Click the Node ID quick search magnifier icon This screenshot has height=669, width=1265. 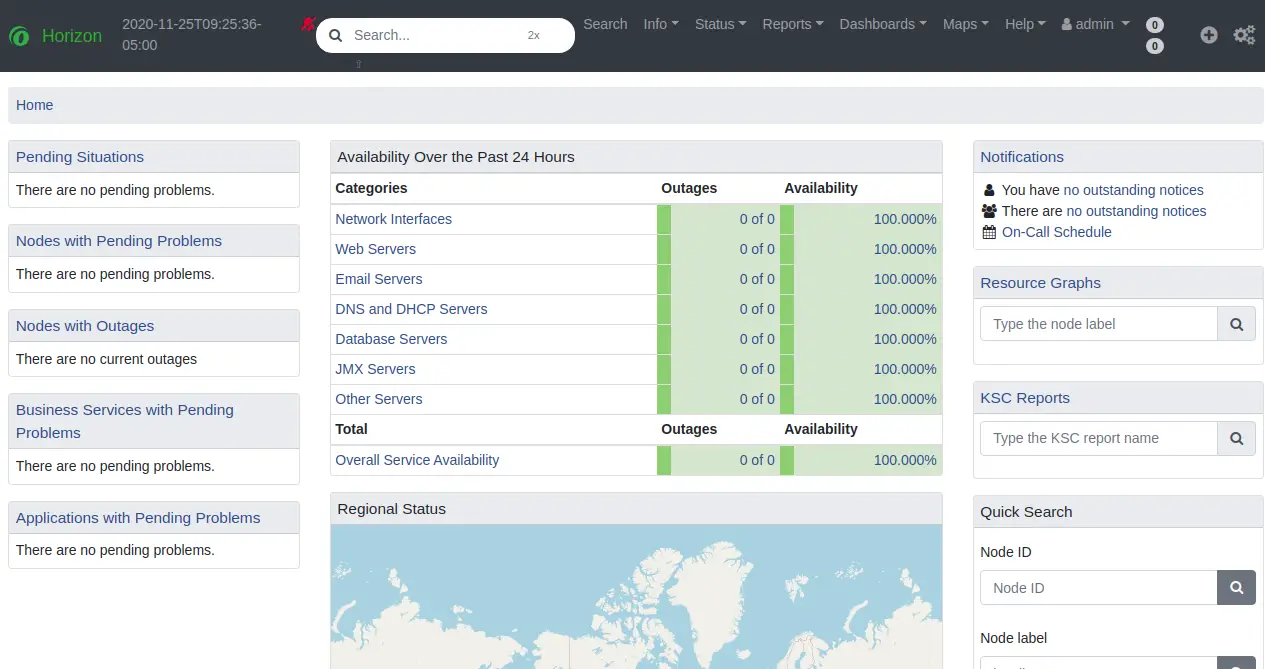[x=1236, y=587]
